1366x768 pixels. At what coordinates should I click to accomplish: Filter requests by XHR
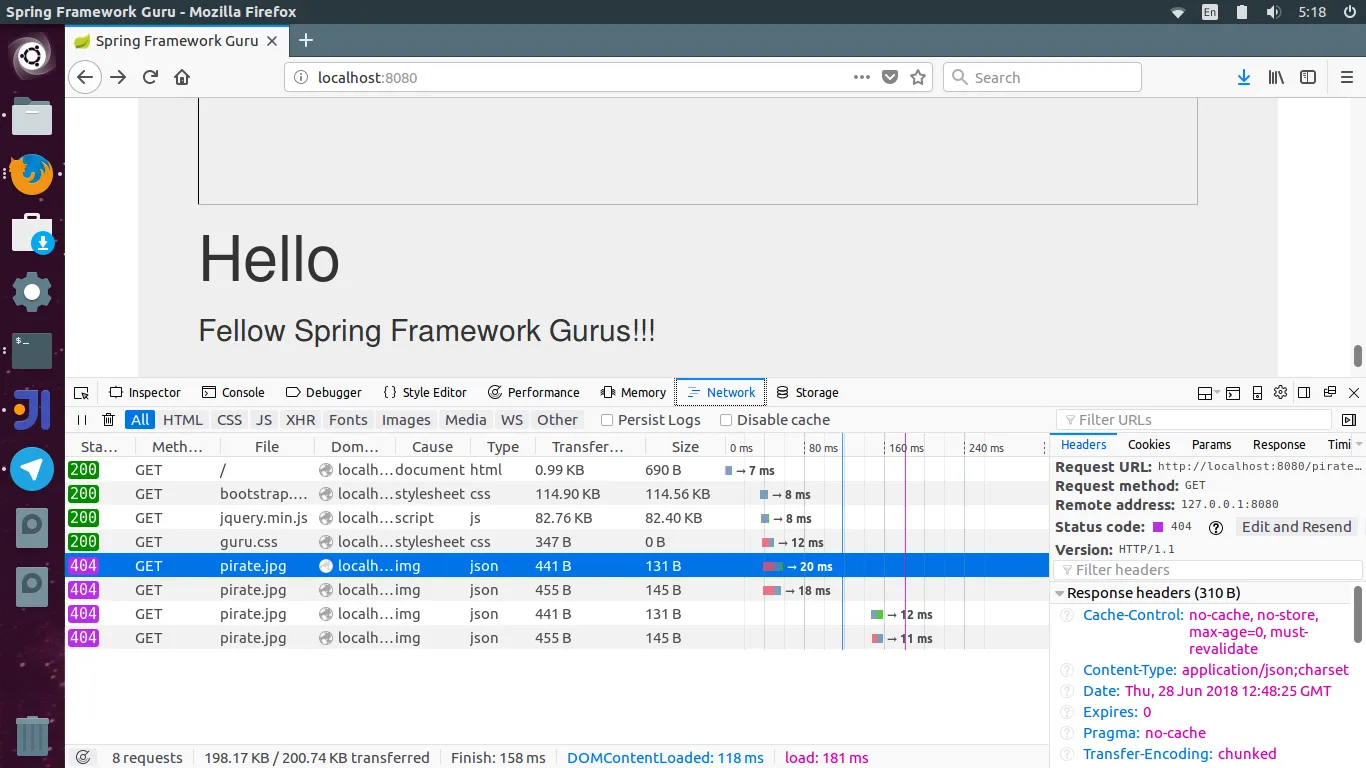301,420
